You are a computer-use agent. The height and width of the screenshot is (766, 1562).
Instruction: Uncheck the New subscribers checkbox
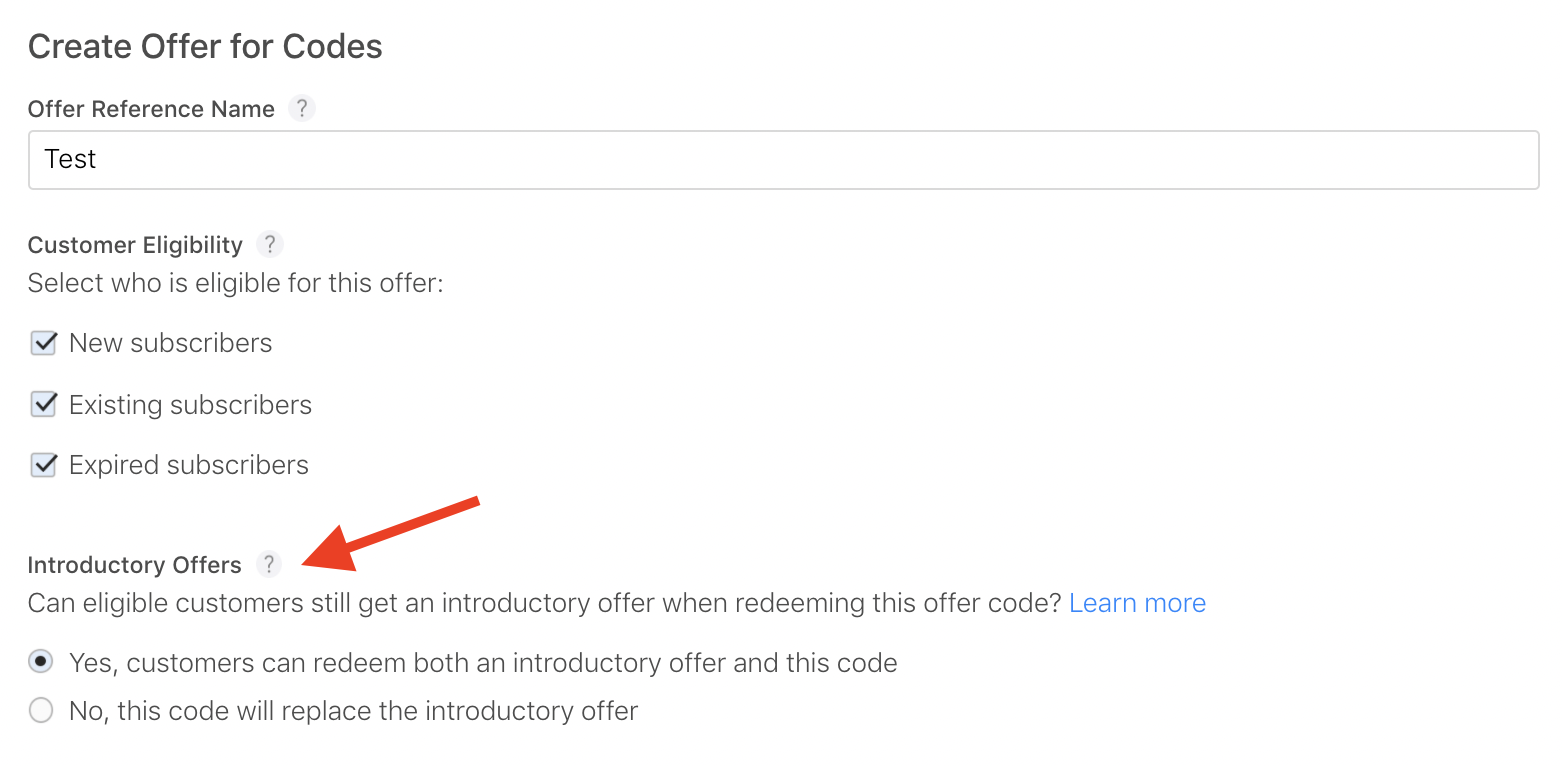point(43,343)
